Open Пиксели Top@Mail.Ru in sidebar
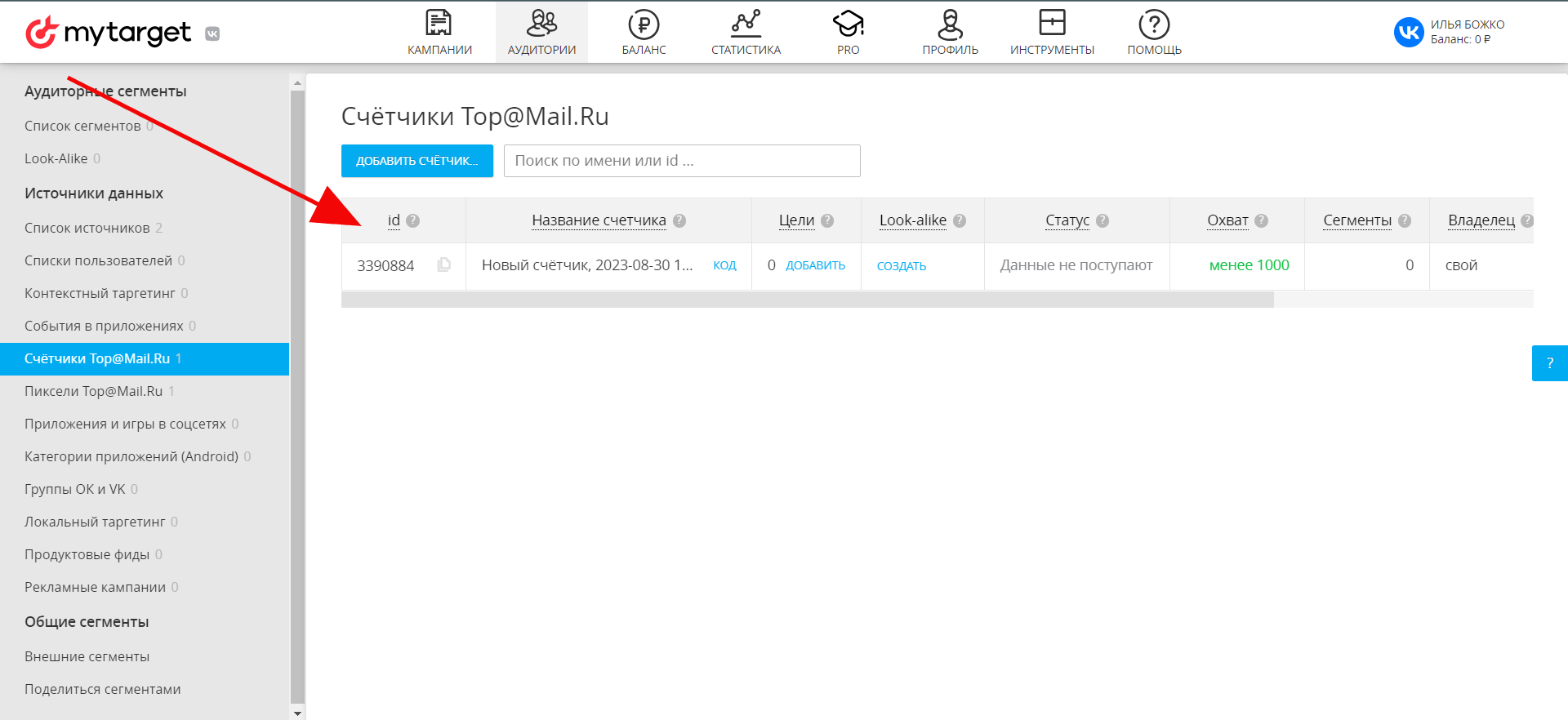 94,391
